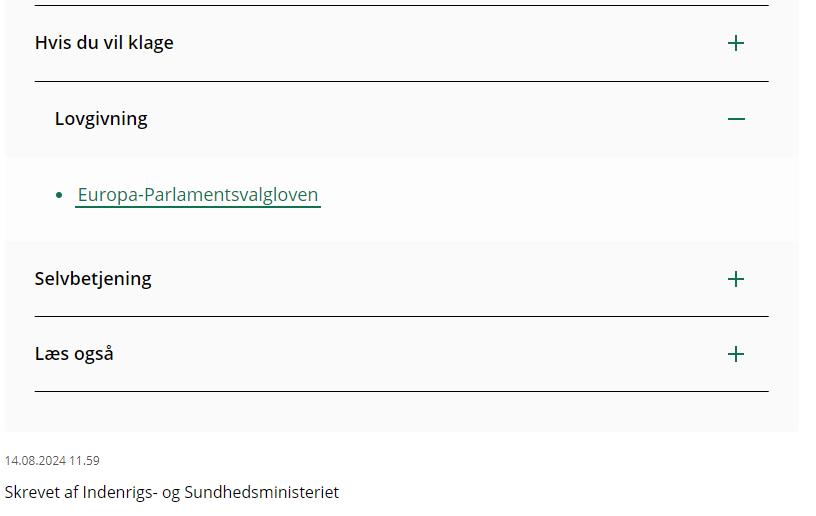Expand the 'Hvis du vil klage' plus icon
816x516 pixels.
tap(736, 43)
